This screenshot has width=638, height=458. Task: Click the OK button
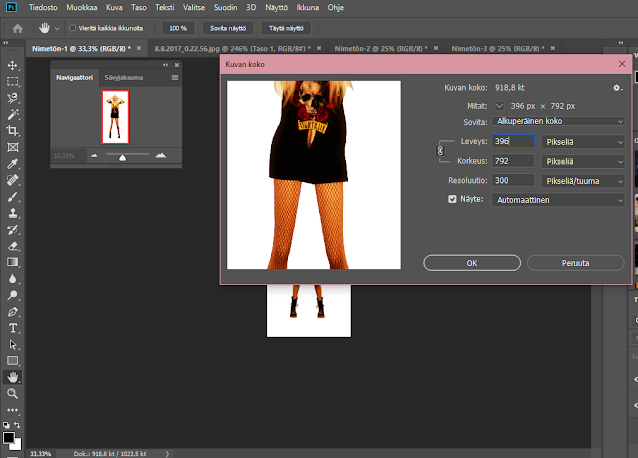click(x=471, y=263)
